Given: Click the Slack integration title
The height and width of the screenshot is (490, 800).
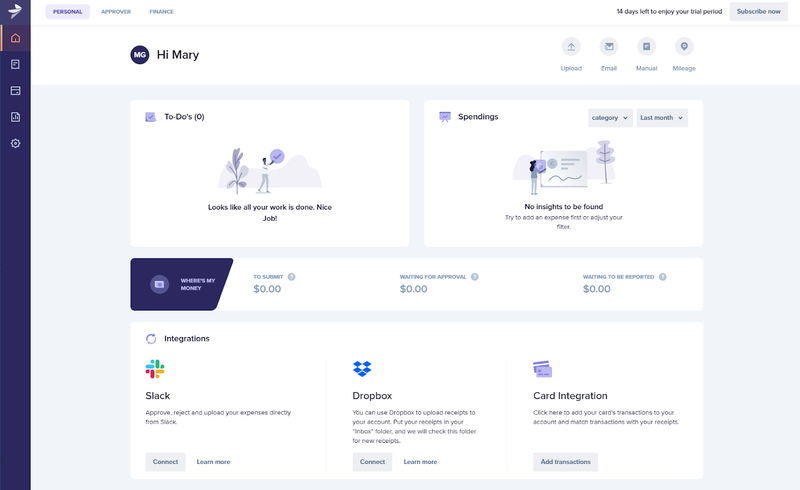Looking at the screenshot, I should [158, 396].
